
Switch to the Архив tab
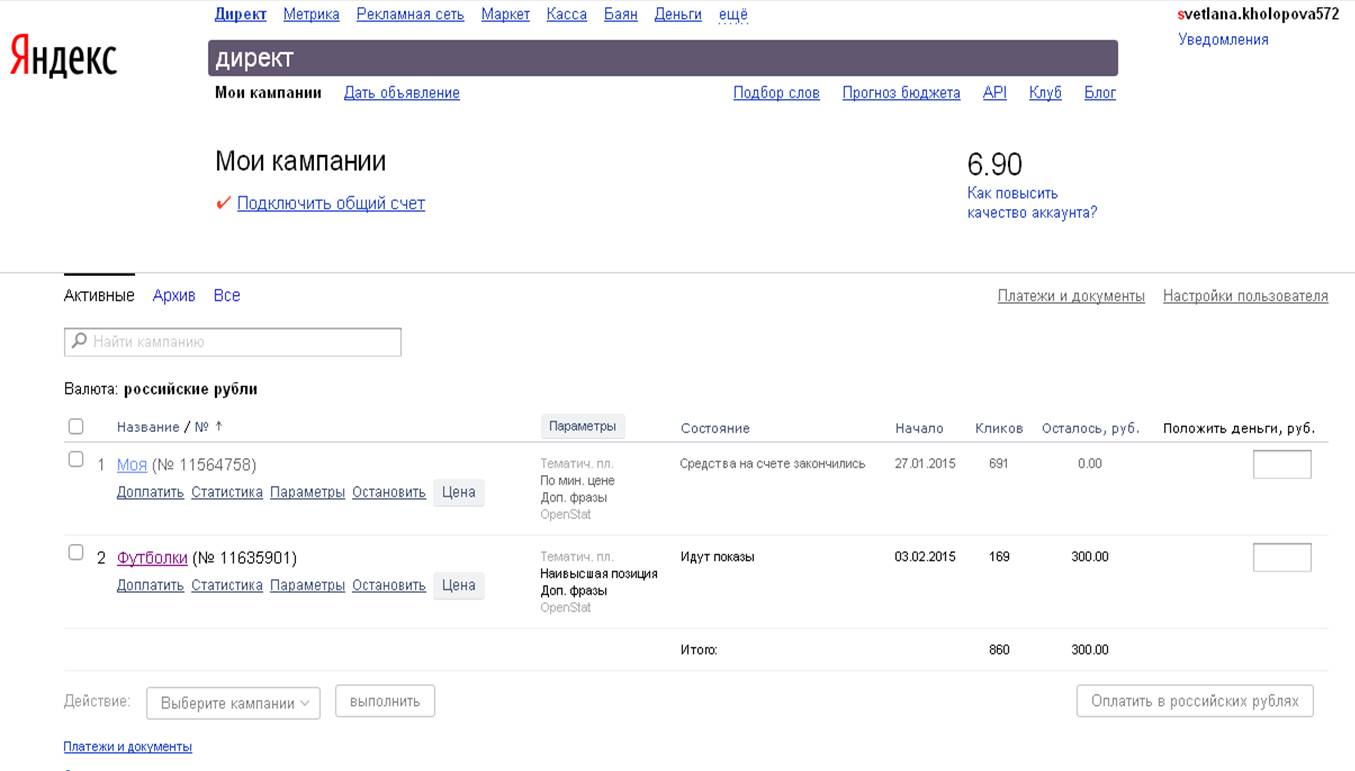(x=174, y=296)
